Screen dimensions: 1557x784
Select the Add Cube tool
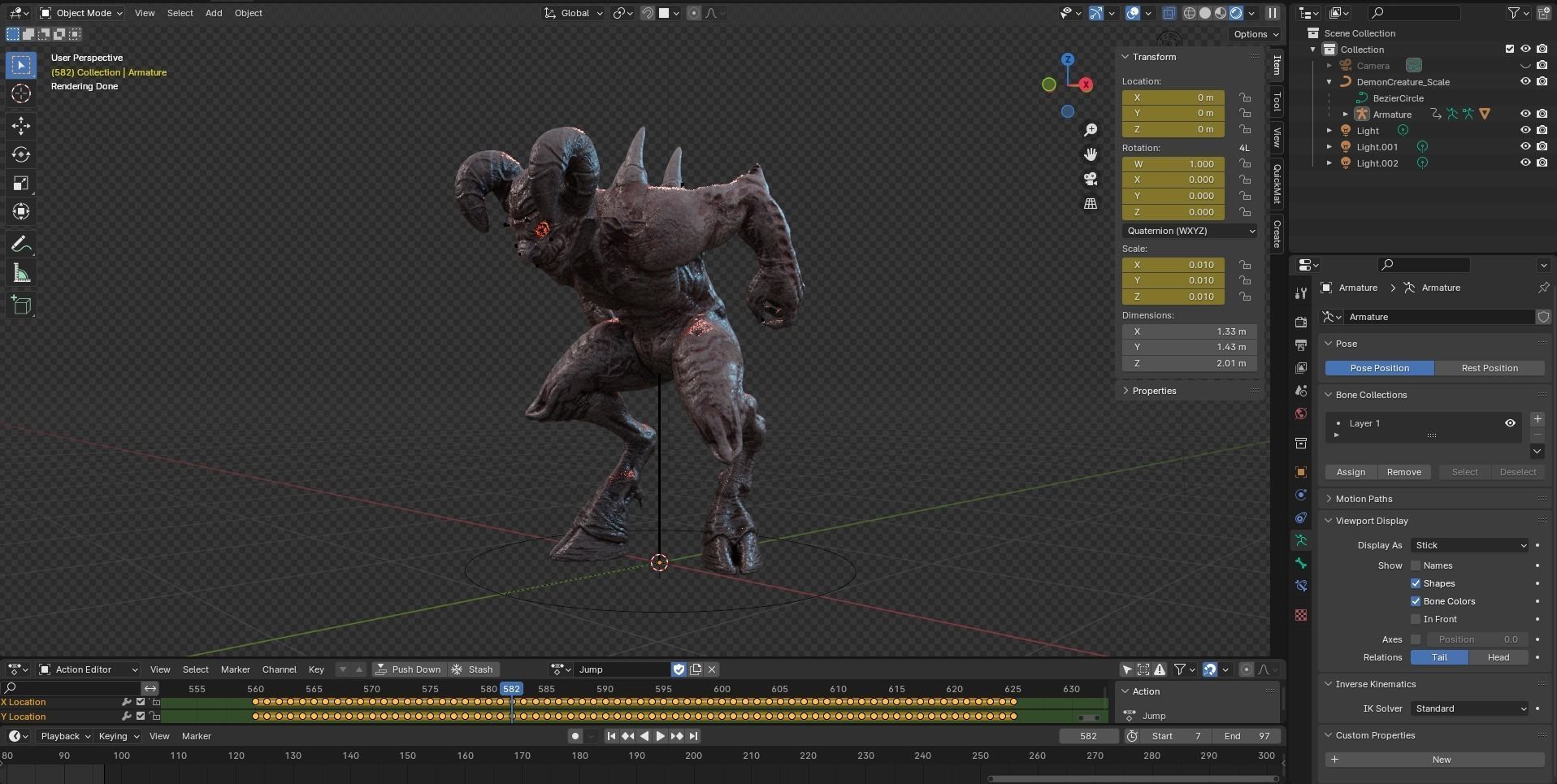pos(21,305)
